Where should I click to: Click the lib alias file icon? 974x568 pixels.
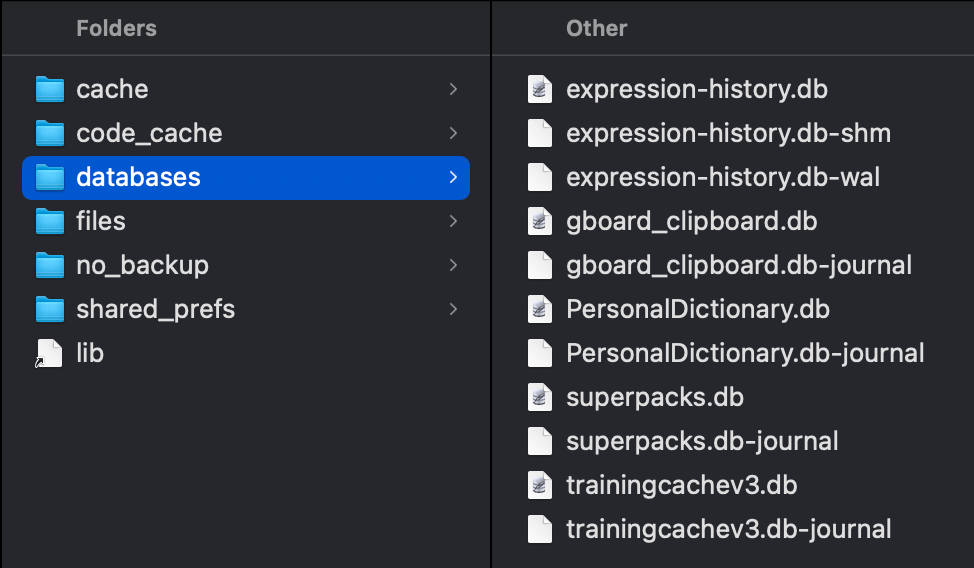click(x=49, y=354)
